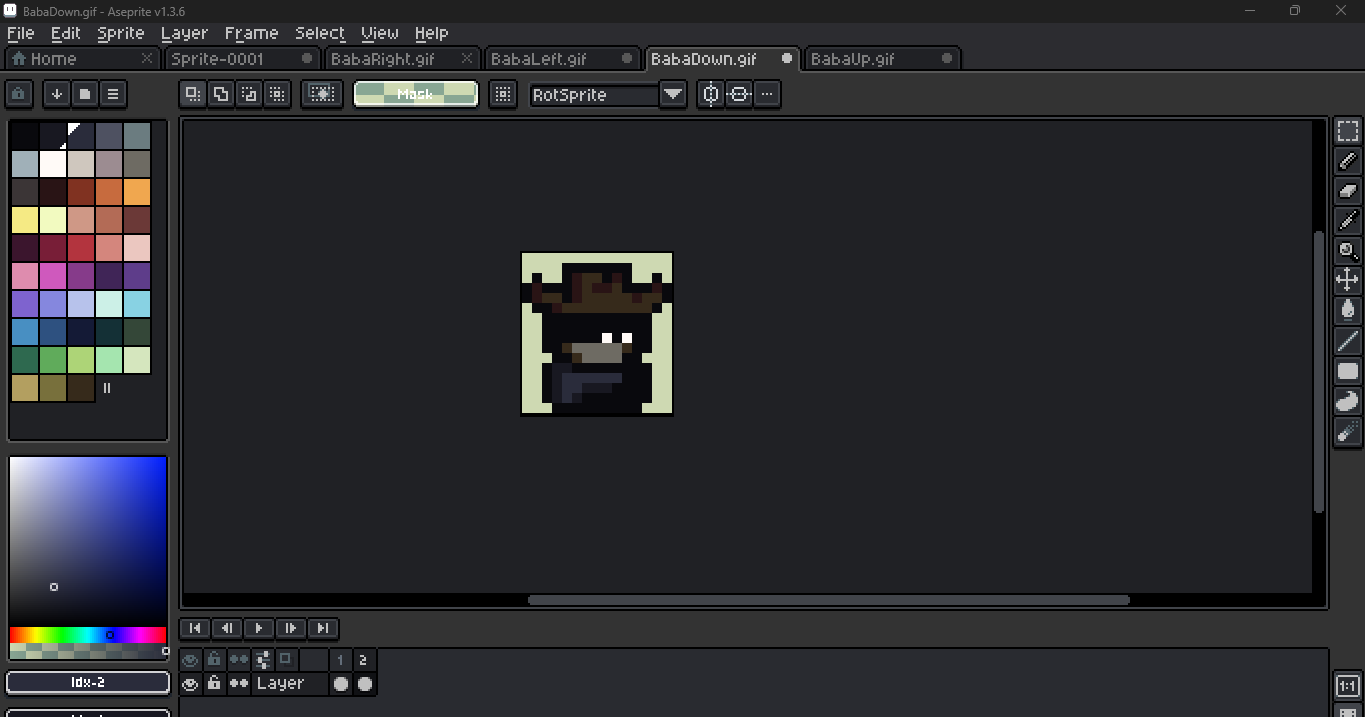Choose intersect selection mode

tap(277, 94)
